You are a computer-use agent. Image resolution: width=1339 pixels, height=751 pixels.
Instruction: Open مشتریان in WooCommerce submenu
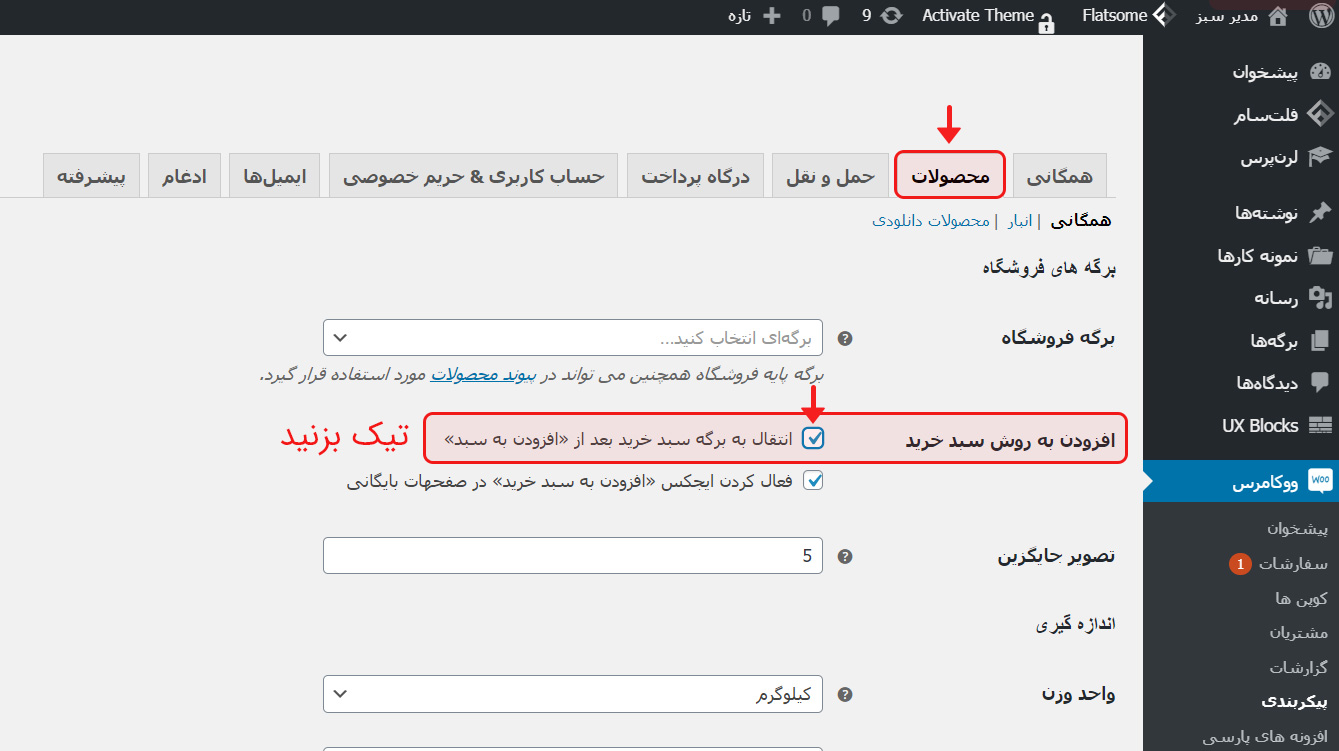click(x=1299, y=632)
